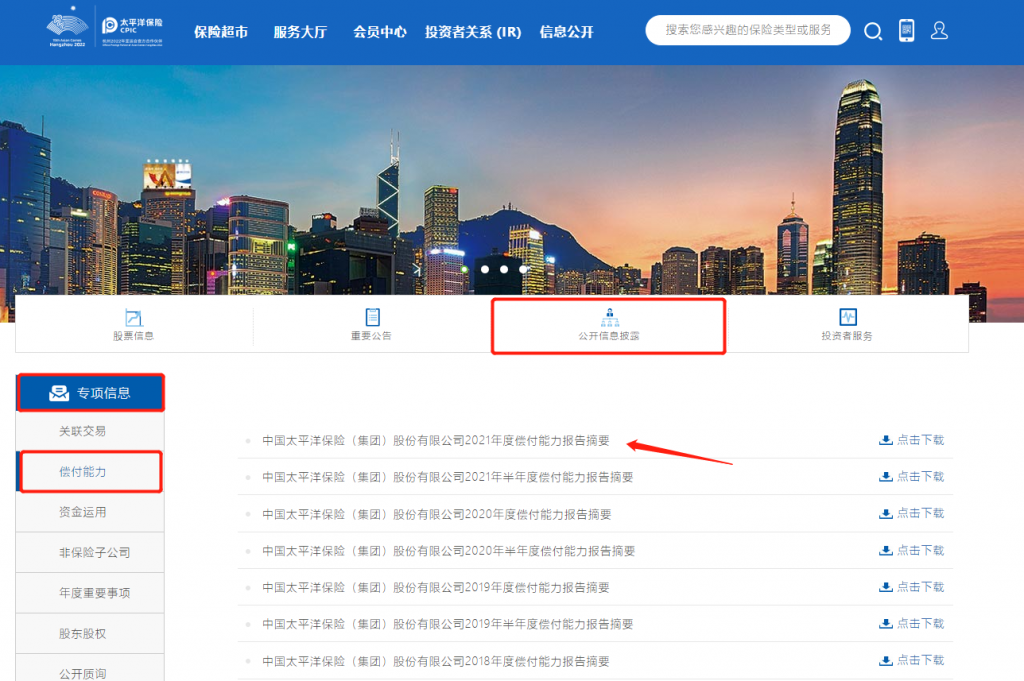Image resolution: width=1024 pixels, height=681 pixels.
Task: Click the 公开信息披露 organization icon
Action: tap(609, 317)
